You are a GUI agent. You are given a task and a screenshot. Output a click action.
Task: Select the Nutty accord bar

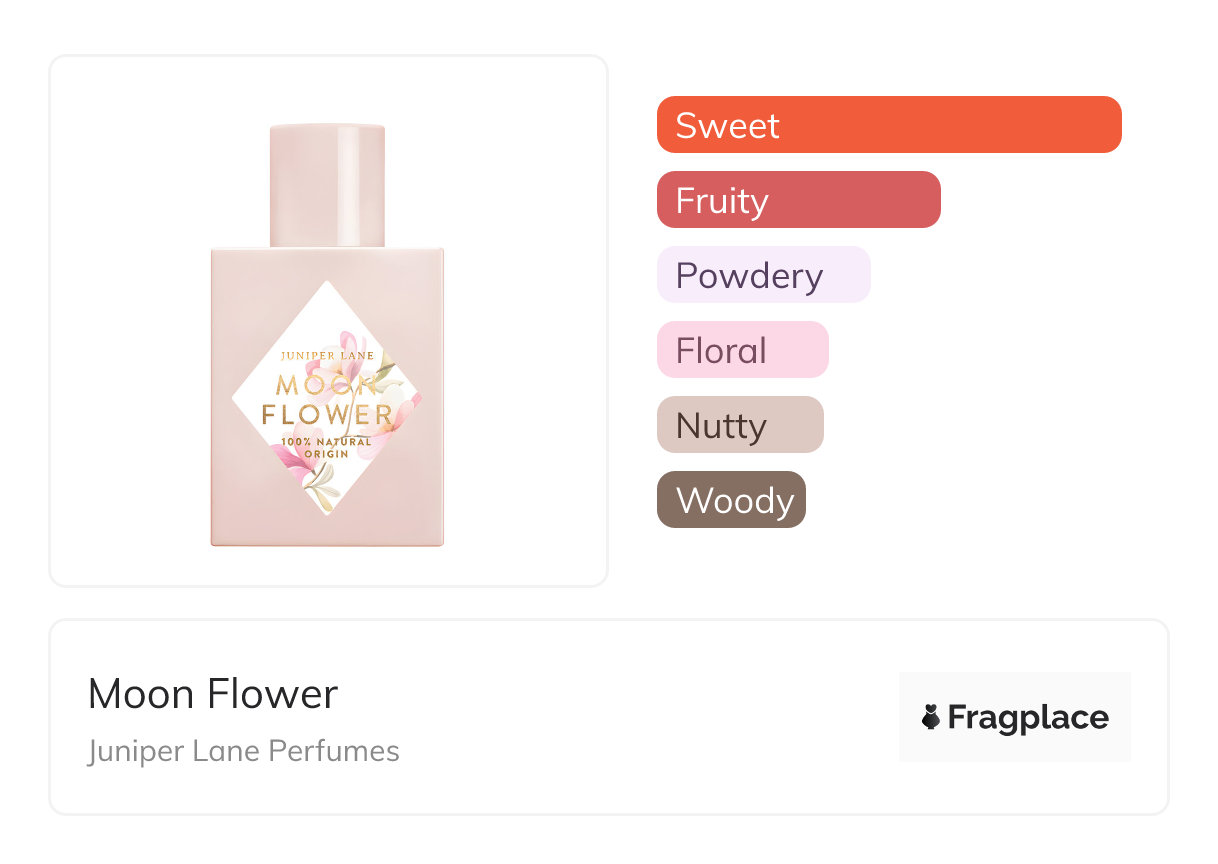pos(740,425)
